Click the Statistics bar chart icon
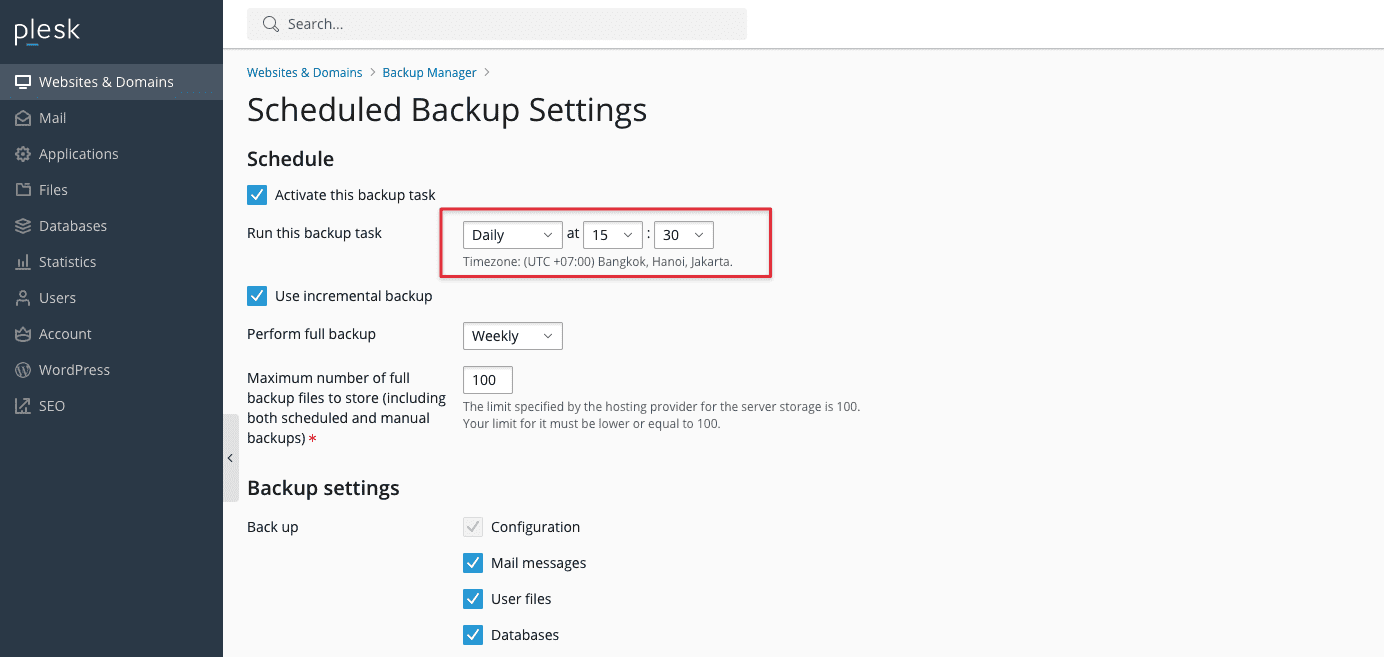Viewport: 1384px width, 657px height. point(23,262)
